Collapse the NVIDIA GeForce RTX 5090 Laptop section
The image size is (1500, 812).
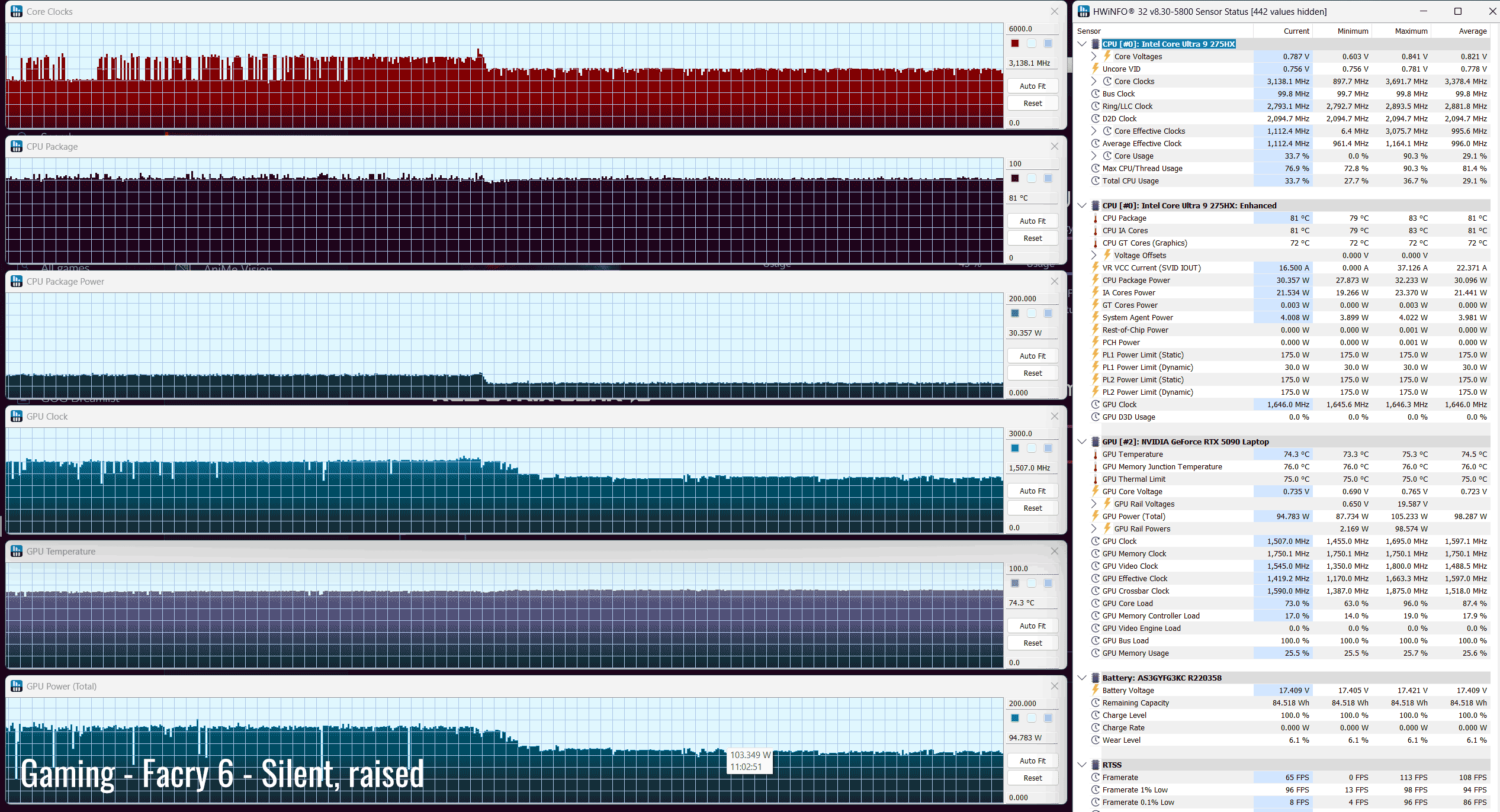[1082, 442]
